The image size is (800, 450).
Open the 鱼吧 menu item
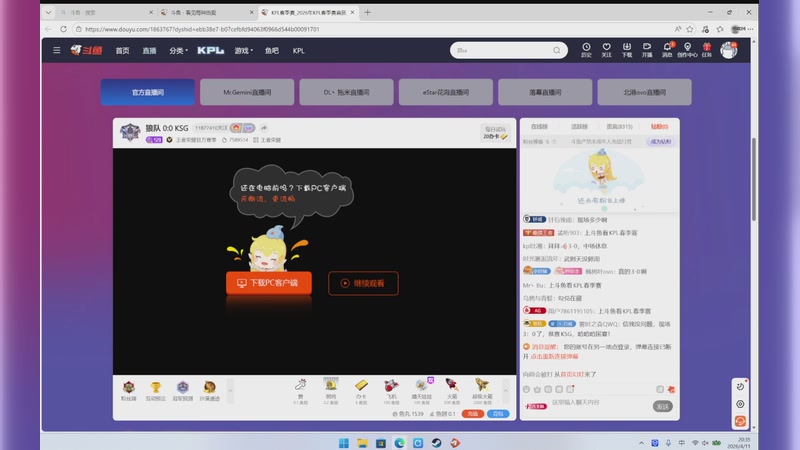click(272, 51)
